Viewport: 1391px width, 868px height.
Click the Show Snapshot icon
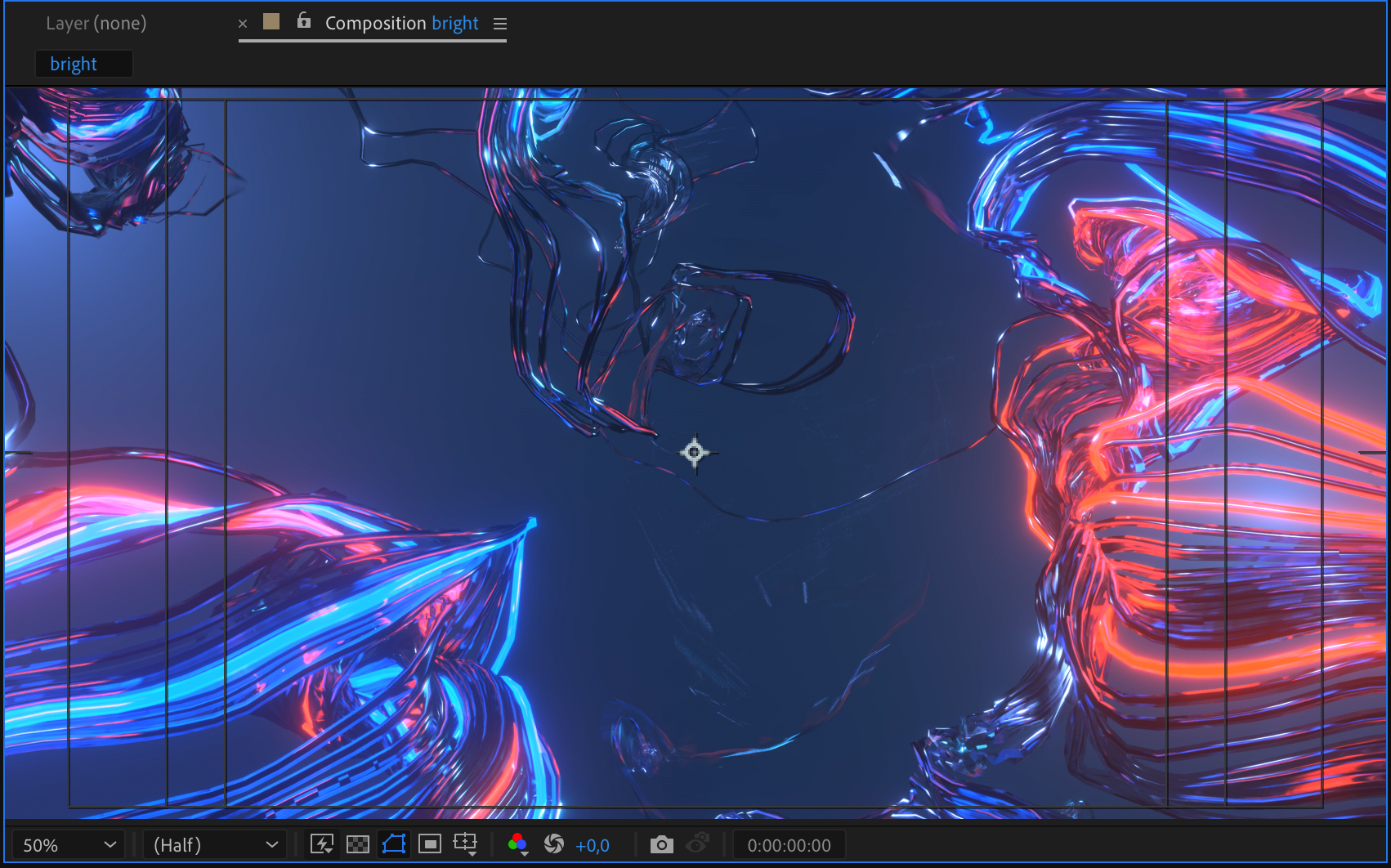click(x=697, y=844)
